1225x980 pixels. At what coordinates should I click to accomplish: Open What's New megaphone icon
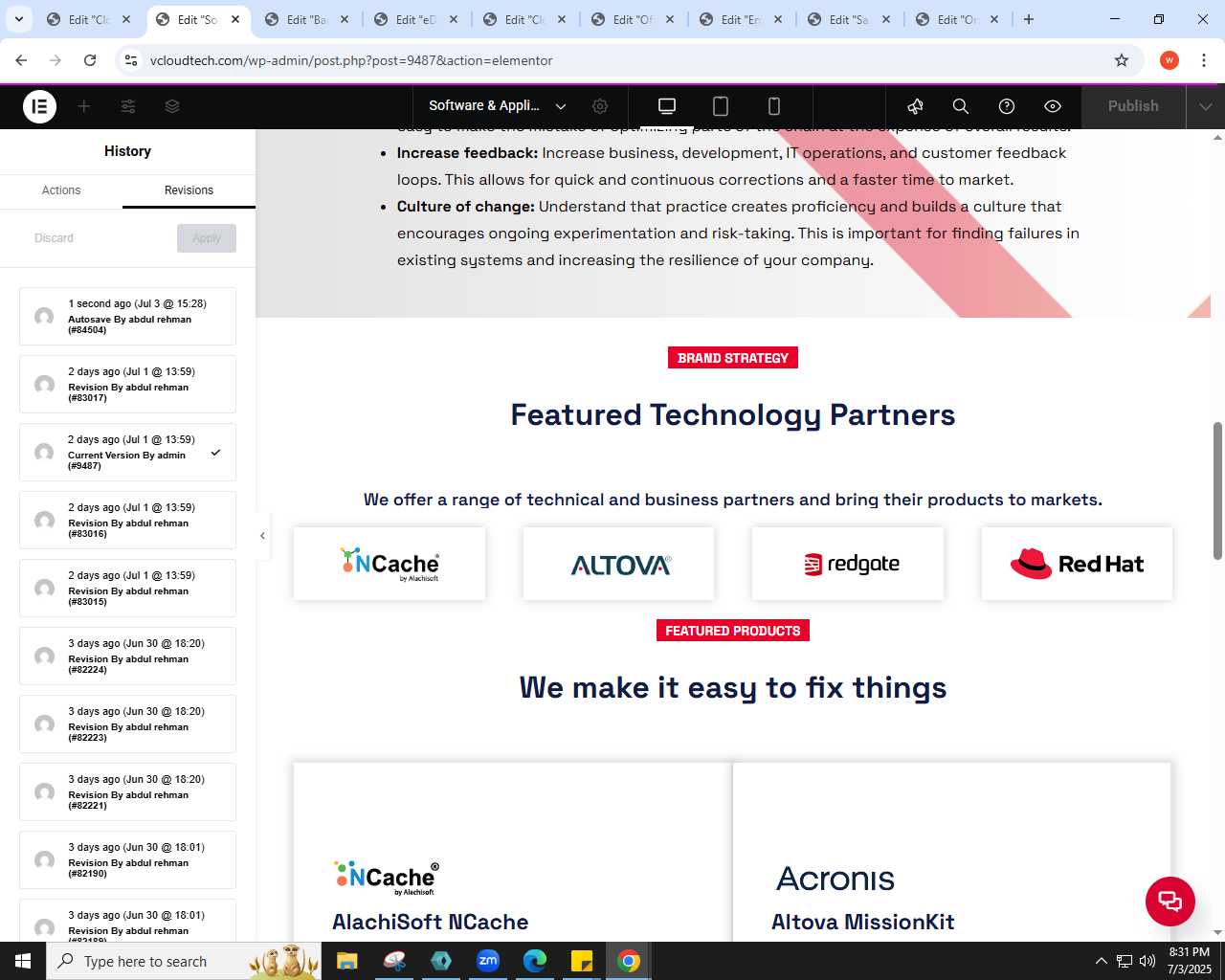click(x=916, y=106)
